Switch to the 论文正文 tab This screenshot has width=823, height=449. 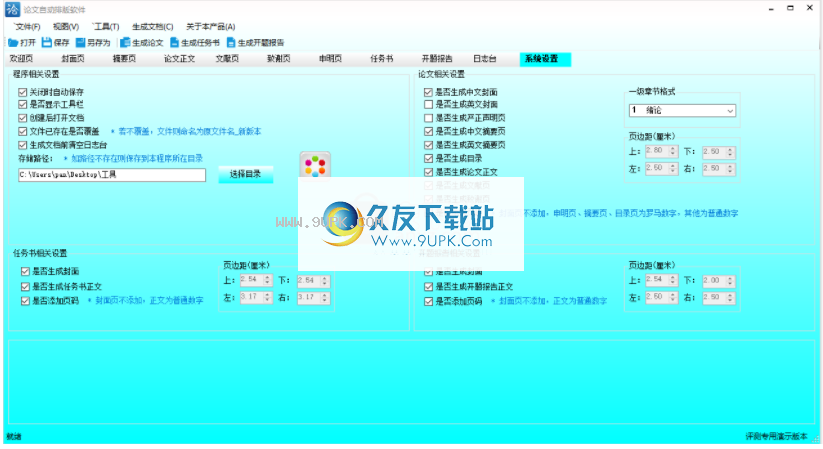(x=180, y=59)
